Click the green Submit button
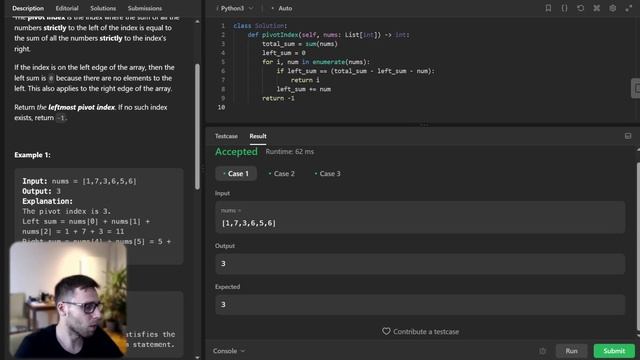This screenshot has height=360, width=640. (614, 351)
